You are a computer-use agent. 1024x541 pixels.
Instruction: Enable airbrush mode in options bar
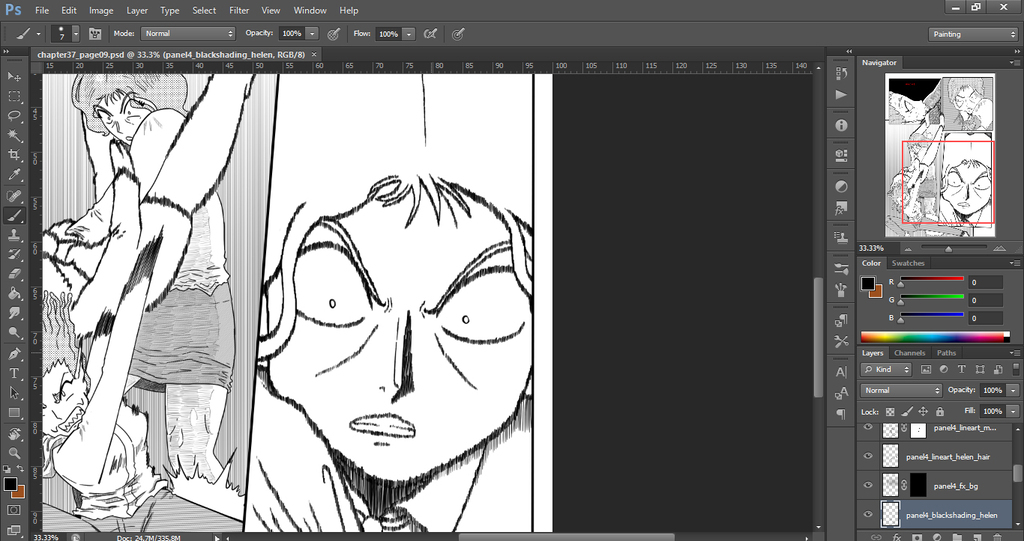431,33
